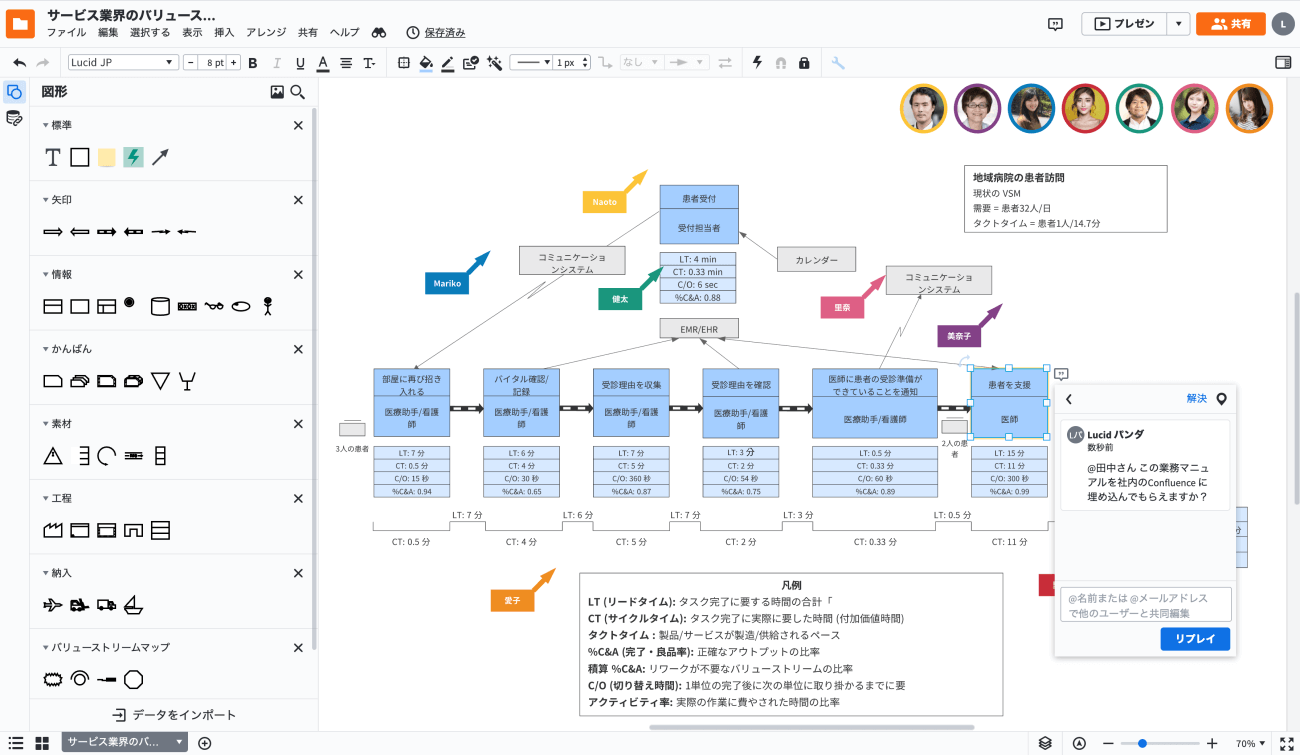Open the 70% zoom level dropdown
The image size is (1300, 755).
pyautogui.click(x=1251, y=743)
